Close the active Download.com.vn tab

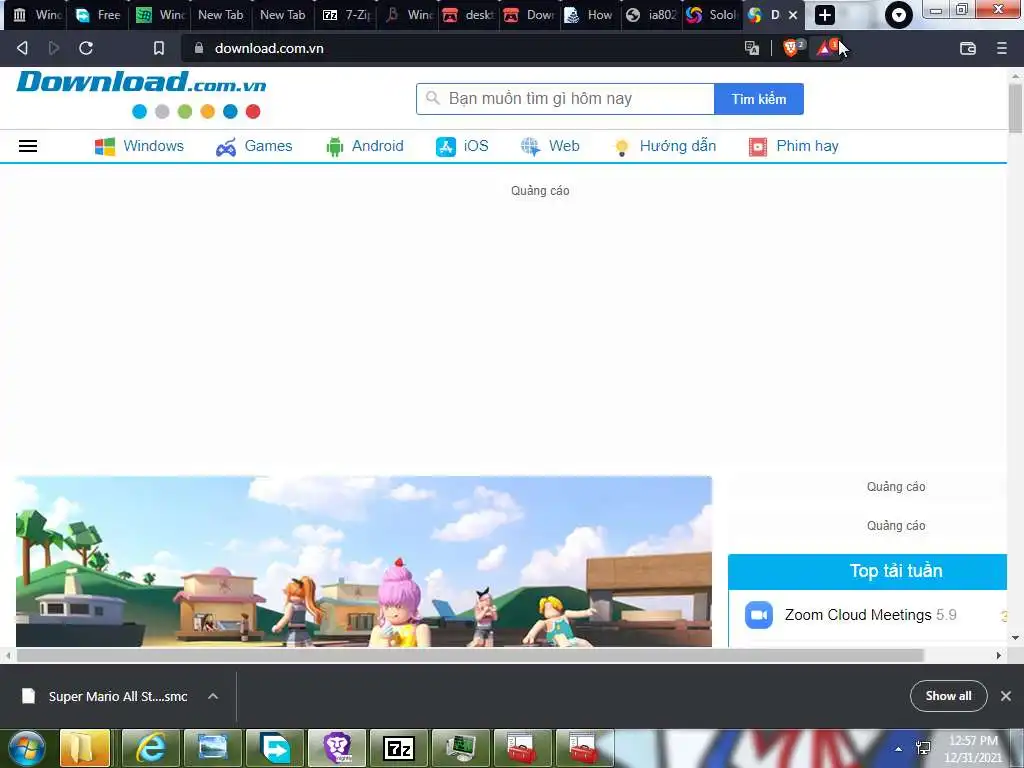(793, 15)
